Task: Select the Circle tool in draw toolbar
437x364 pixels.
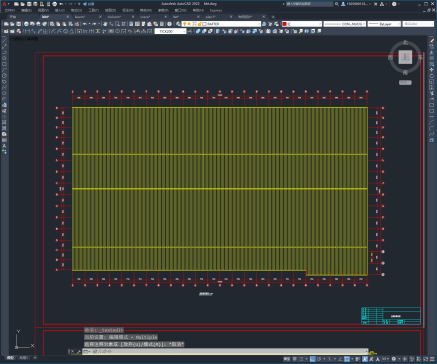Action: [4, 76]
